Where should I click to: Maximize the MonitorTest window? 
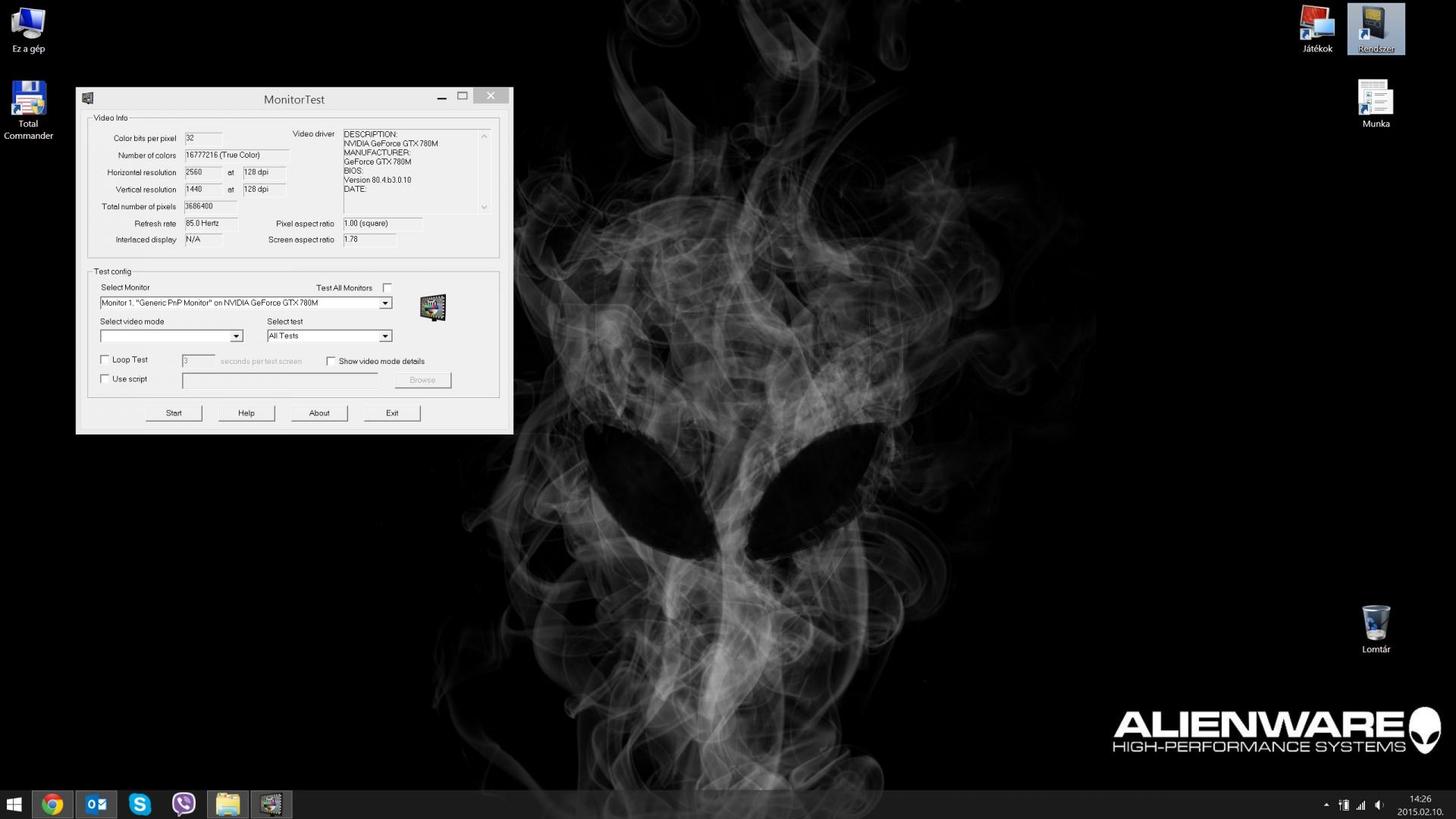point(463,96)
